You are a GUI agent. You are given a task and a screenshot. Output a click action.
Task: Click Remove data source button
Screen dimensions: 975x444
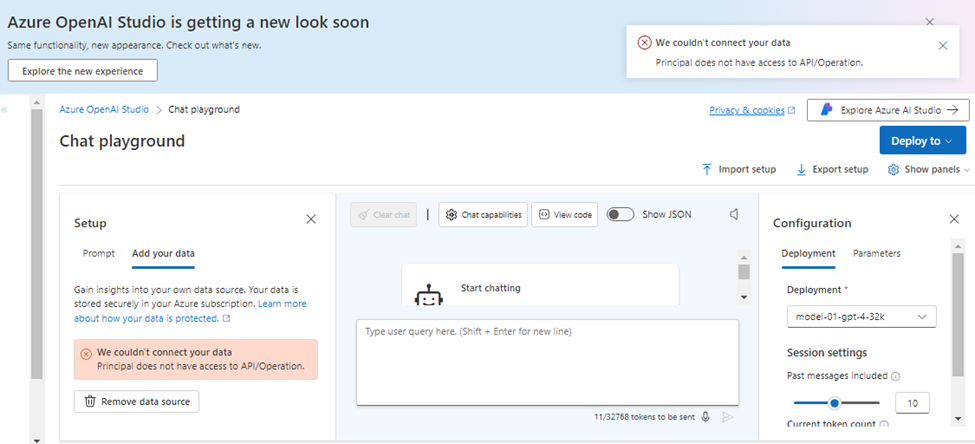[136, 402]
